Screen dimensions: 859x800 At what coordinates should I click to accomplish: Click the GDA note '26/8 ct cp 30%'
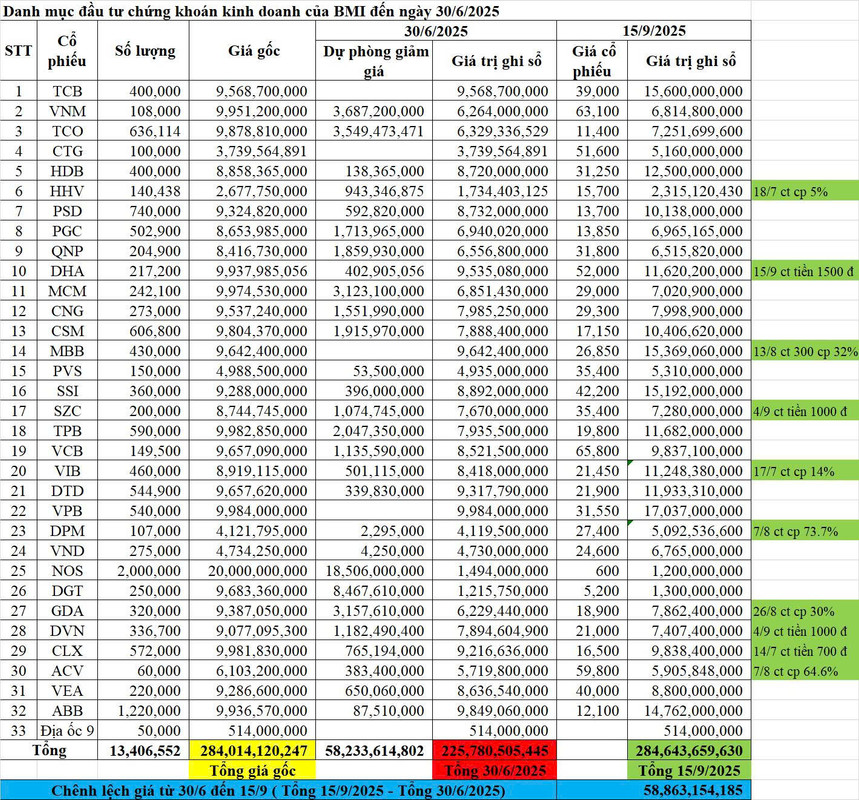(x=805, y=611)
